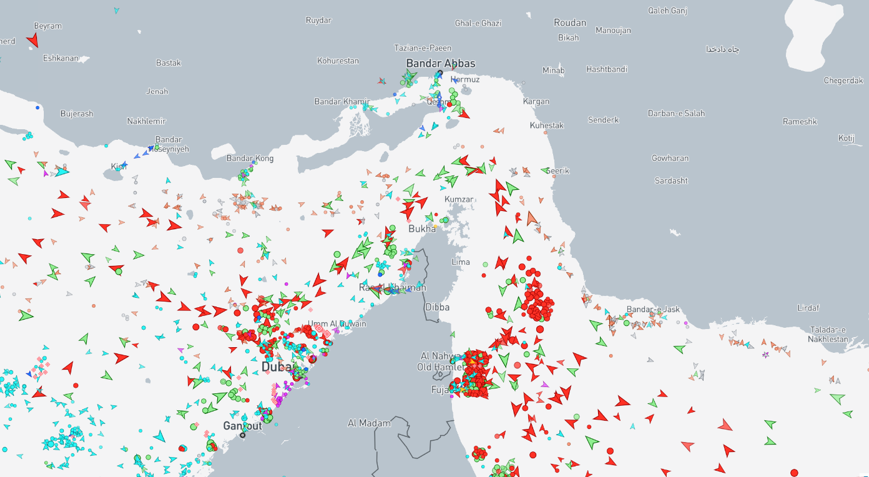Select the large light-green vessel arrow below Taladar-e Nakhlestan
Screen dimensions: 869x477
[836, 398]
